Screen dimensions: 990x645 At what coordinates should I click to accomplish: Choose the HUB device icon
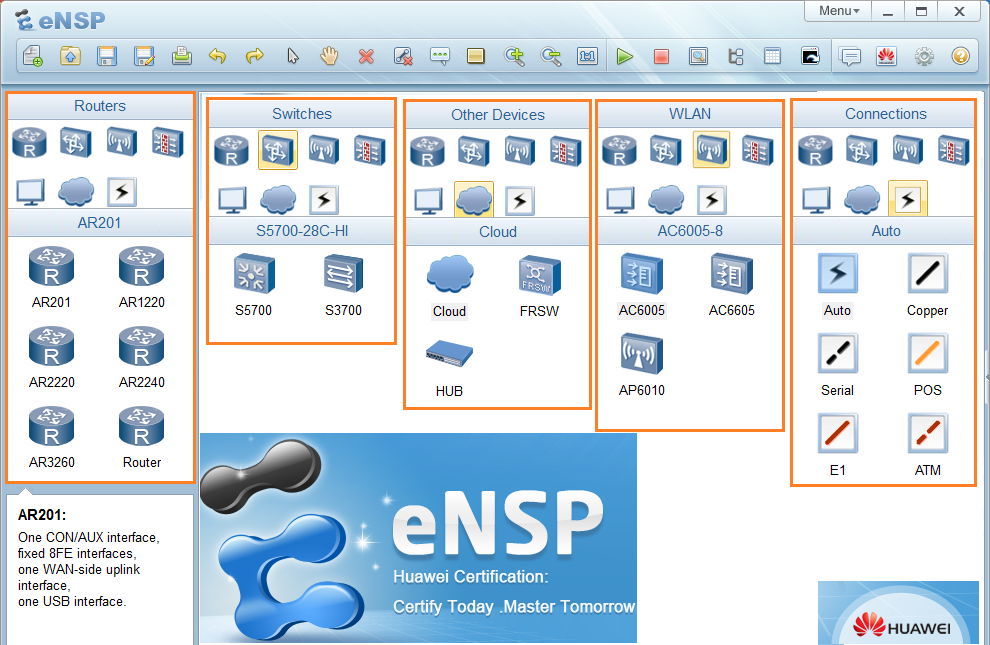pyautogui.click(x=449, y=356)
